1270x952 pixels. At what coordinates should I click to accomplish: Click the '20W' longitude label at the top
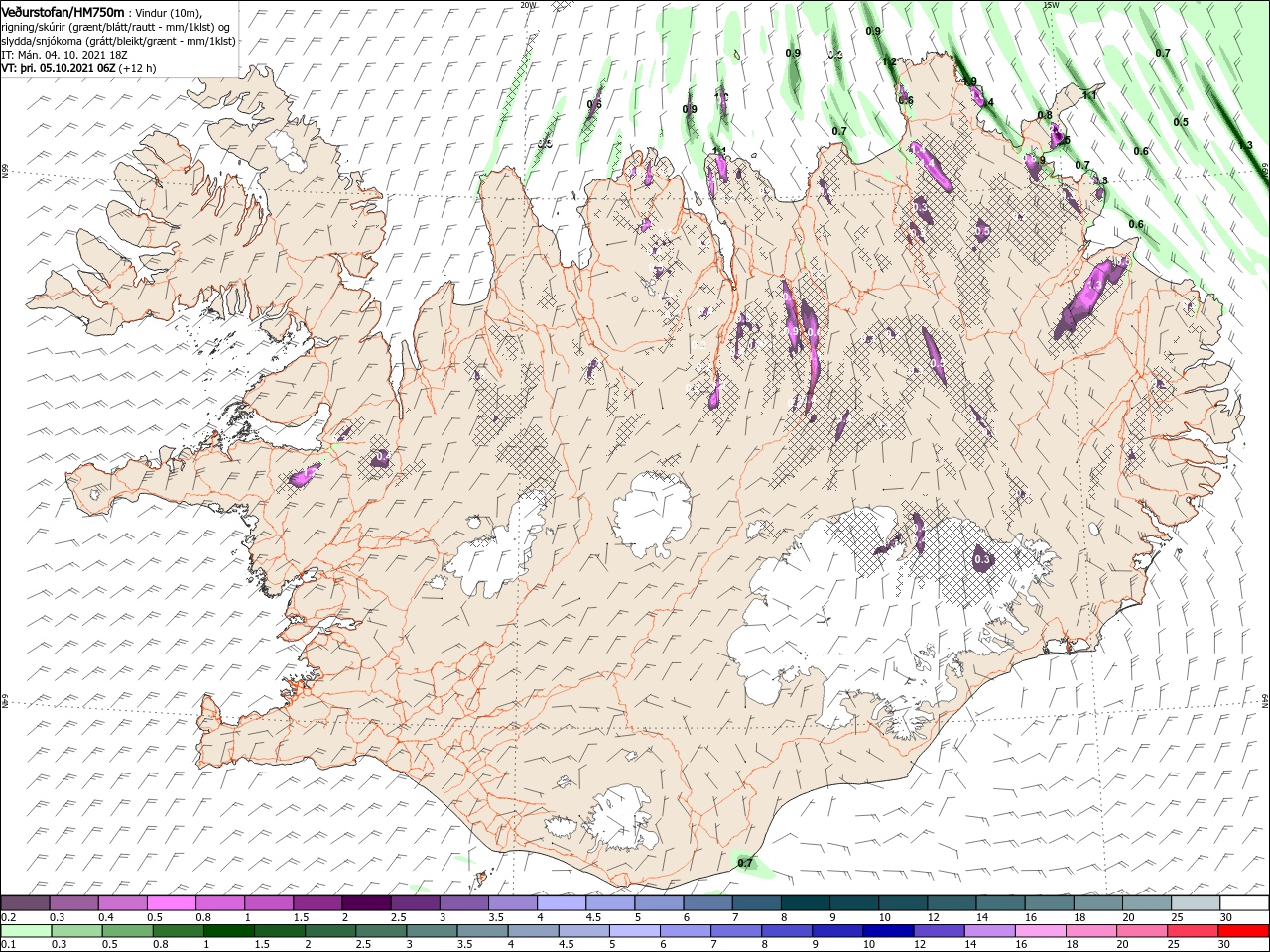pos(528,4)
